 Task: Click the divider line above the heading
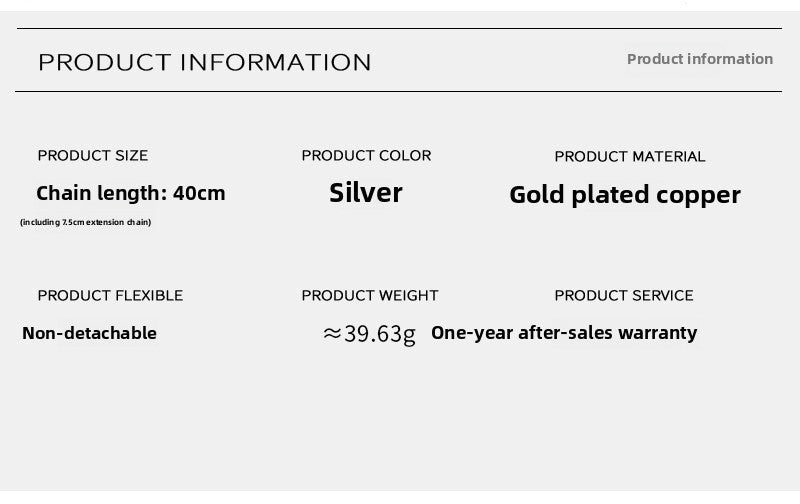point(400,29)
